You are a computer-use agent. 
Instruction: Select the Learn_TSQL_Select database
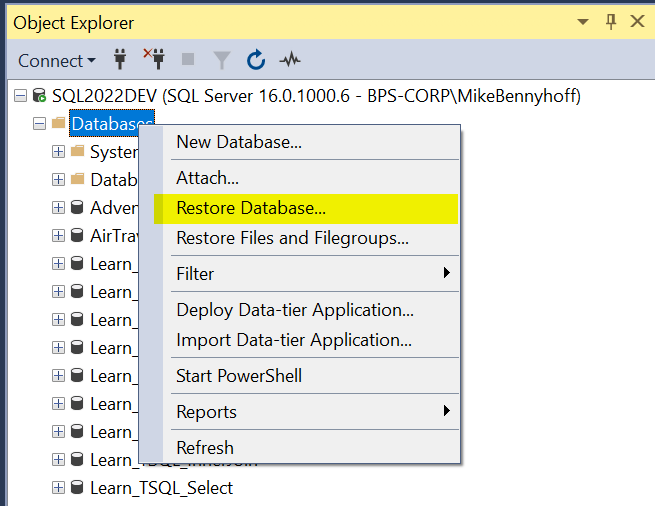coord(161,488)
